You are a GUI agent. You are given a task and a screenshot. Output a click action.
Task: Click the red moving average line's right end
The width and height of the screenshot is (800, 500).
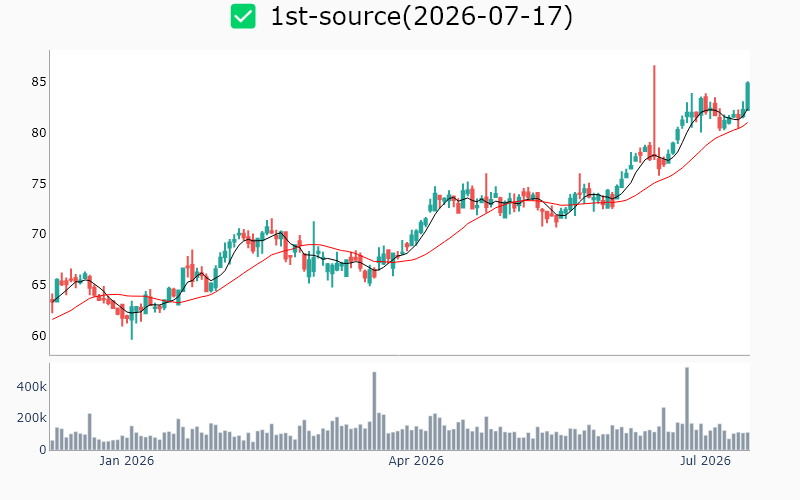point(747,122)
